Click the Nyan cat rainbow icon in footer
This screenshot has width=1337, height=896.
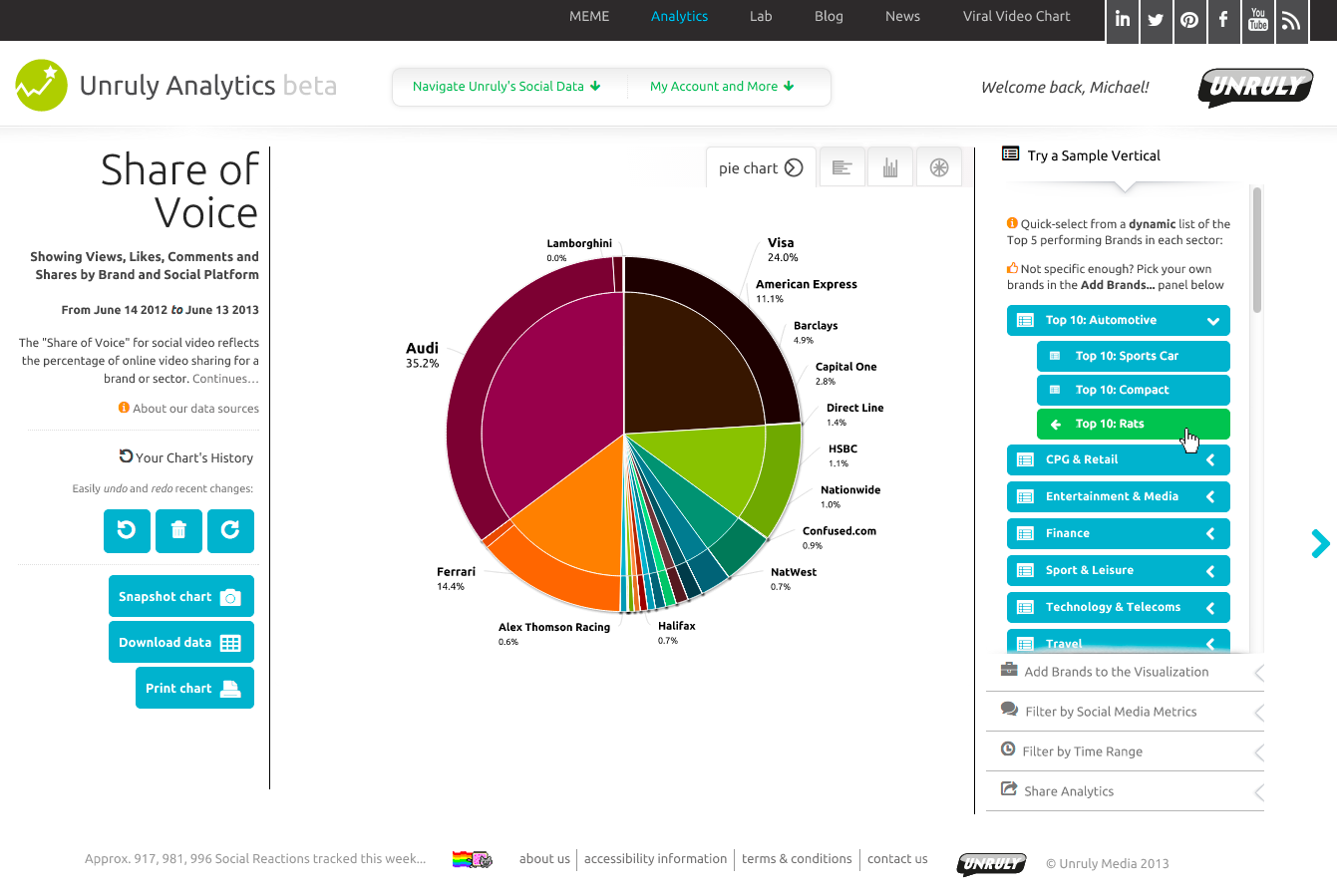pos(472,859)
